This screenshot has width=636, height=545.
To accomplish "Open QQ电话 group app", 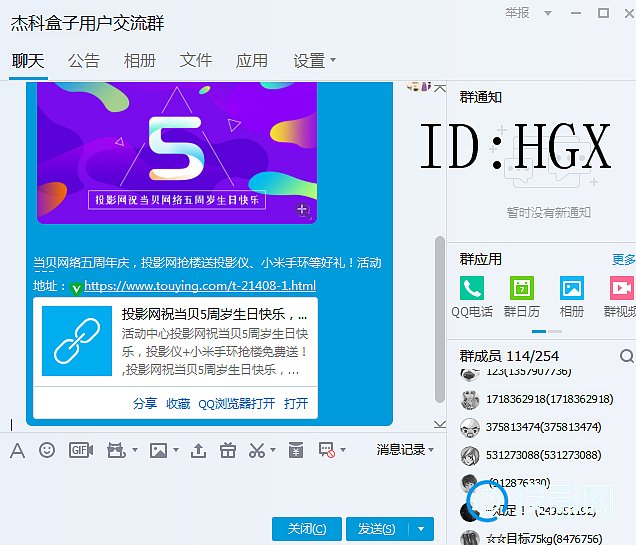I will coord(472,296).
